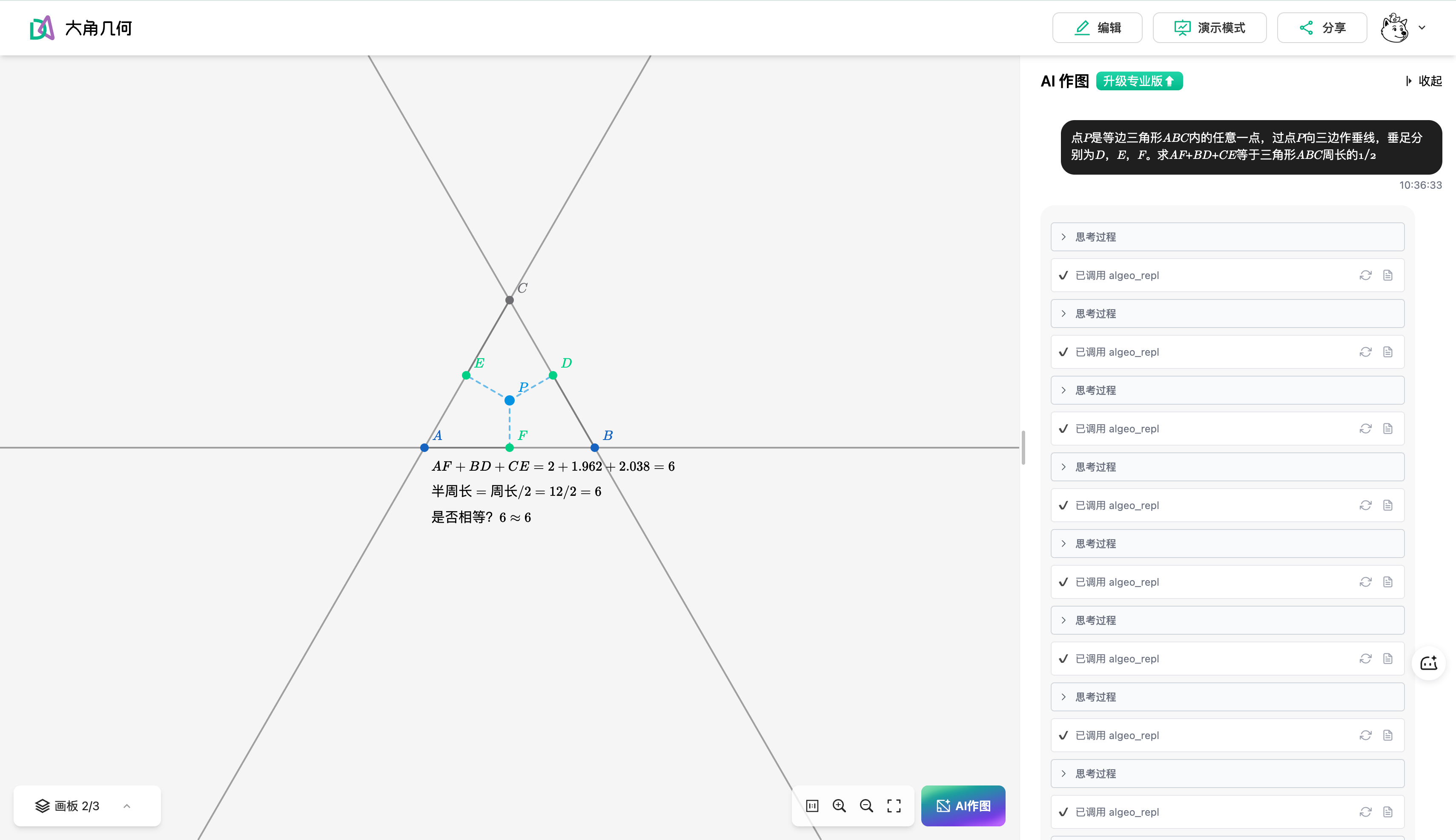Click the 分享 share button
1456x840 pixels.
pos(1321,28)
